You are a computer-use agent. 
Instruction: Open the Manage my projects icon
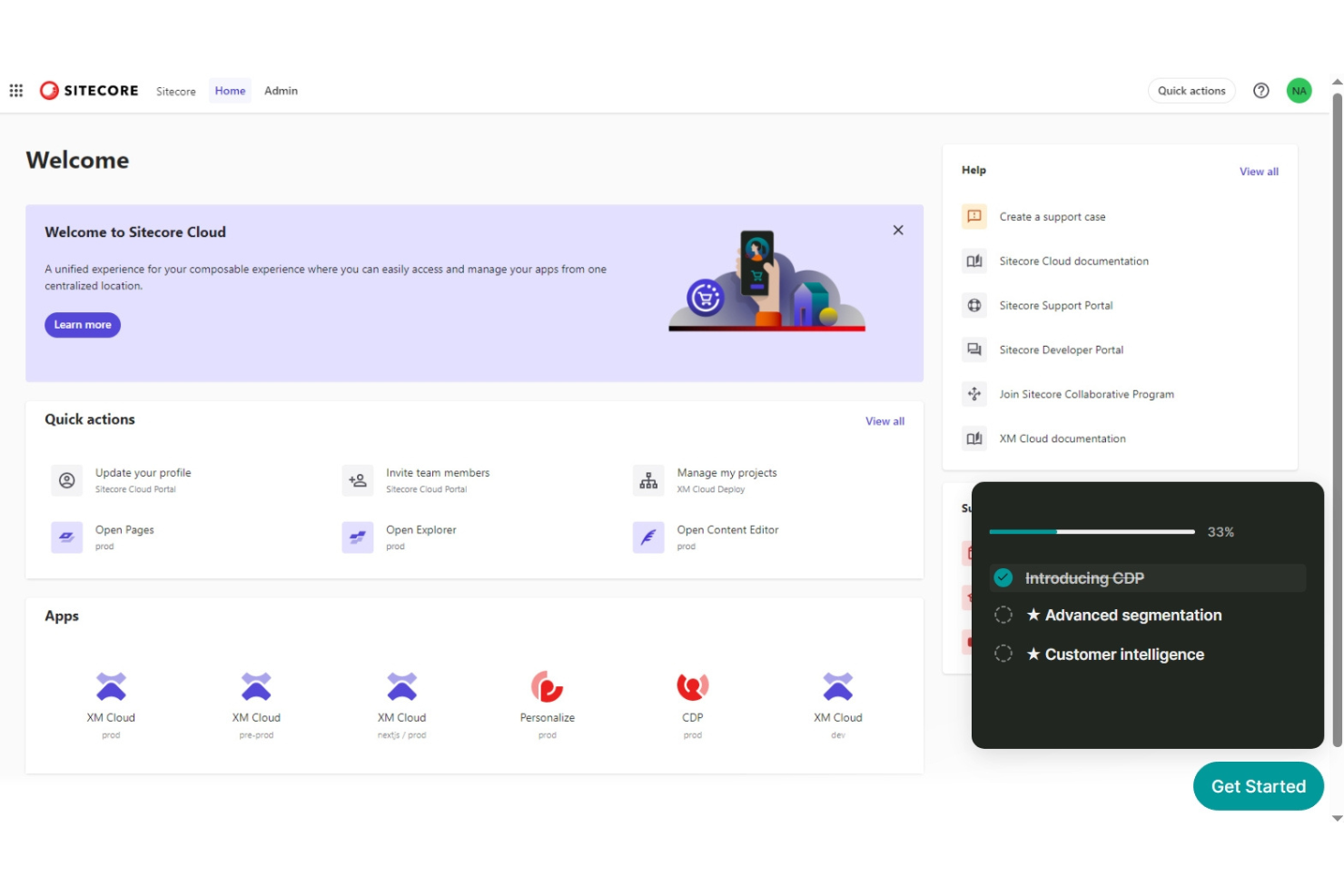[x=647, y=480]
